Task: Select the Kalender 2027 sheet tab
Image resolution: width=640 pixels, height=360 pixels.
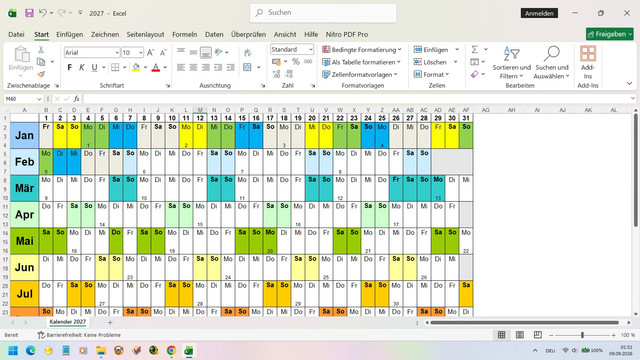Action: pyautogui.click(x=67, y=322)
